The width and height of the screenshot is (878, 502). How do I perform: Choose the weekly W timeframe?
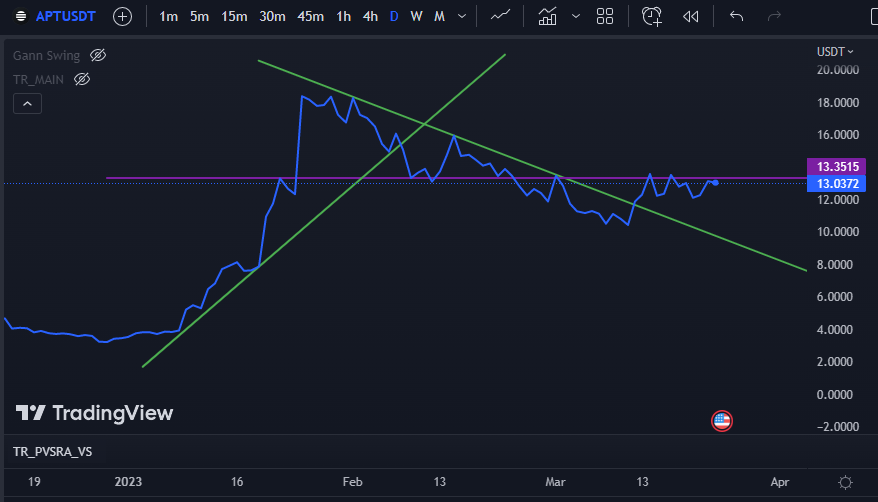point(416,16)
